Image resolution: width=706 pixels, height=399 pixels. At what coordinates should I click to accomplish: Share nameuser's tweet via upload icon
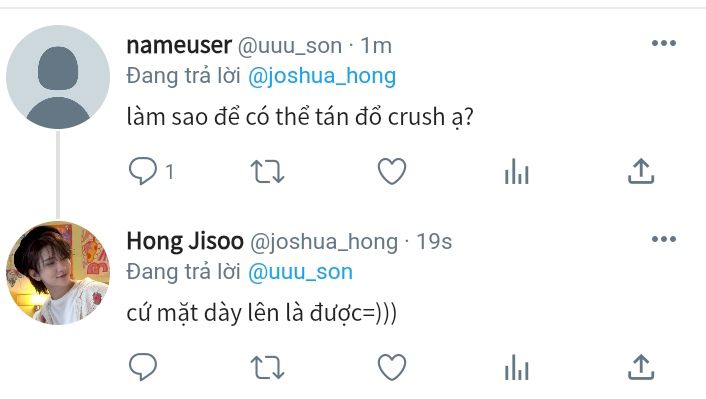click(641, 171)
